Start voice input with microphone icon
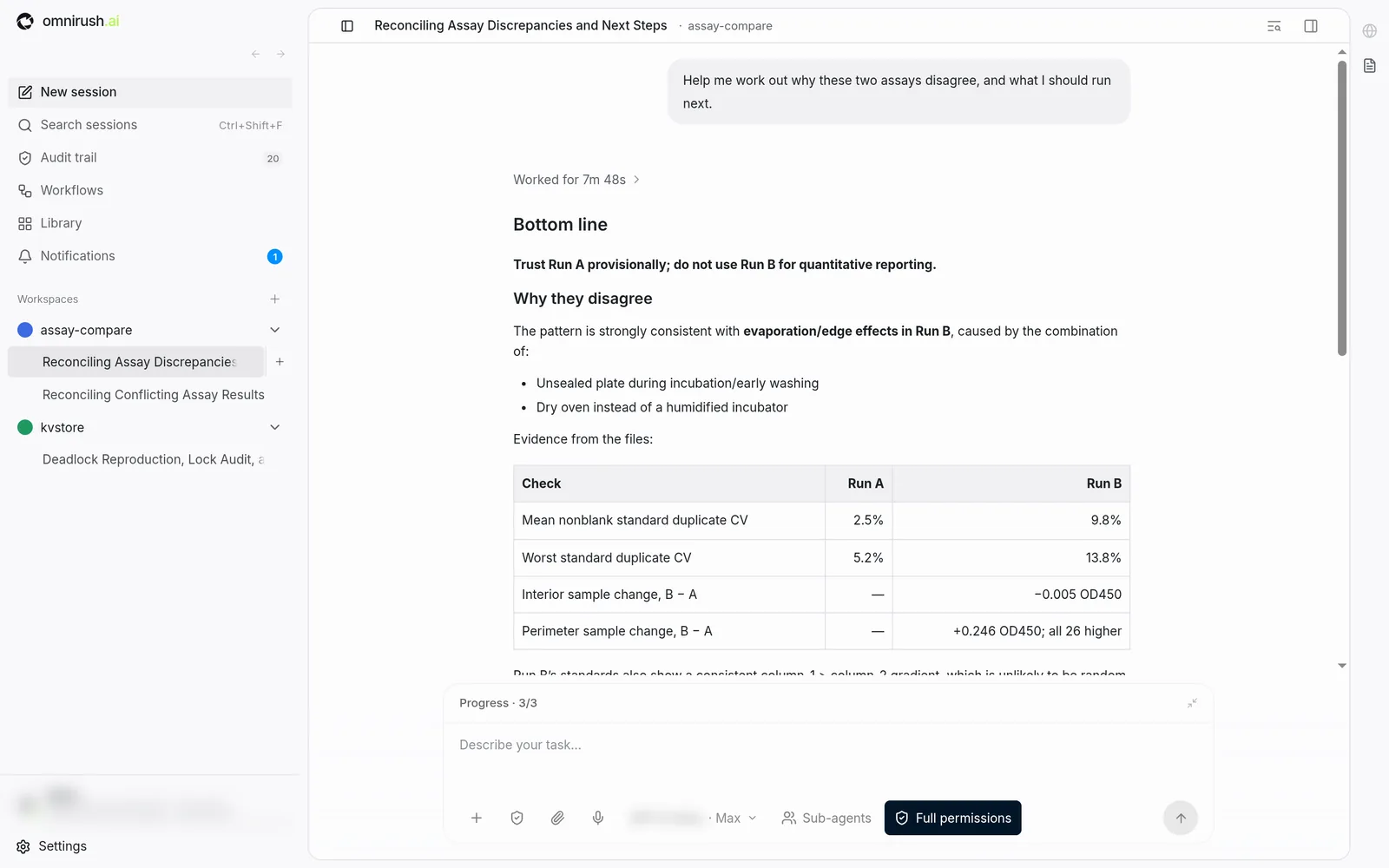This screenshot has width=1389, height=868. pyautogui.click(x=598, y=818)
